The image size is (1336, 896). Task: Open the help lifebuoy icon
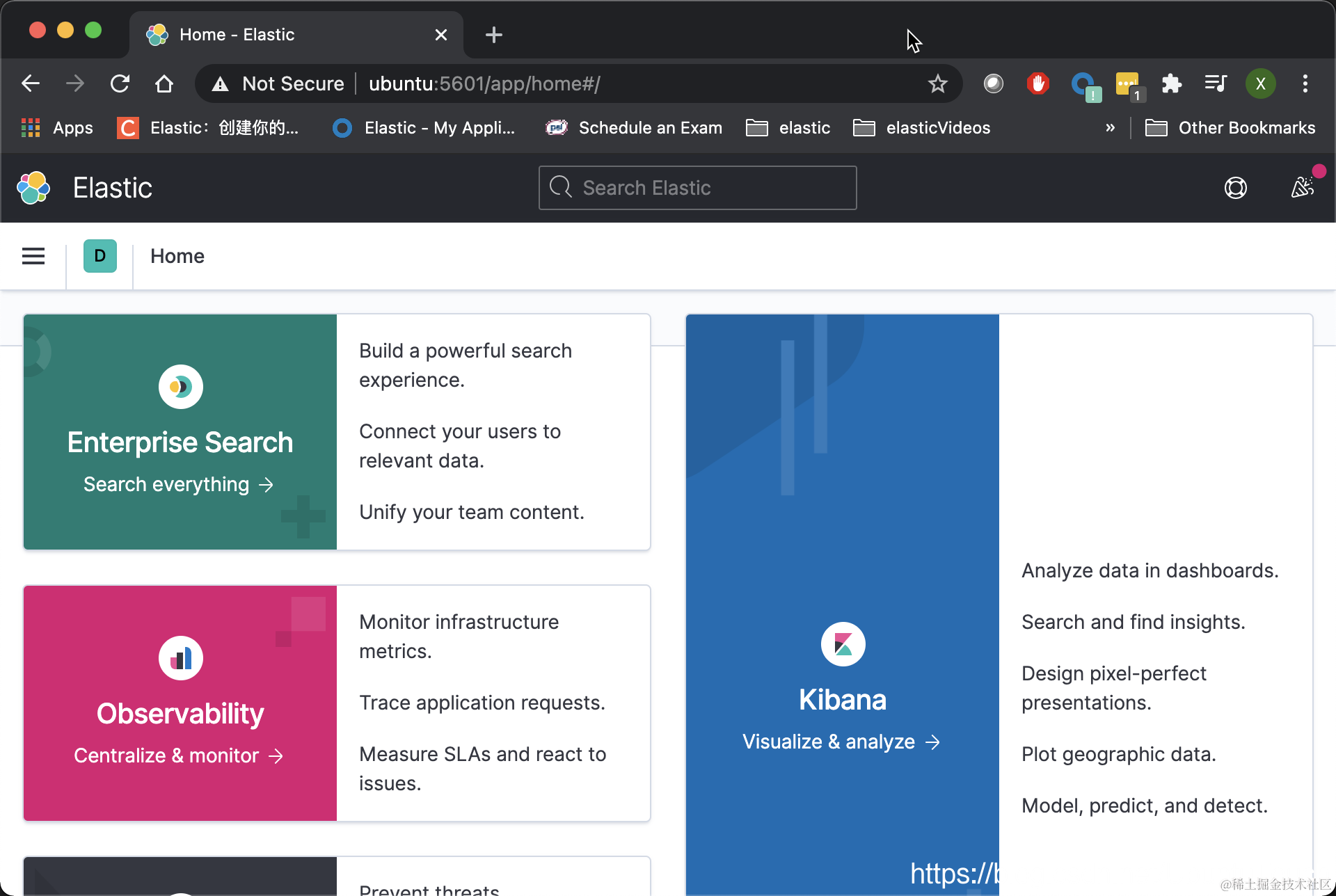click(x=1235, y=188)
